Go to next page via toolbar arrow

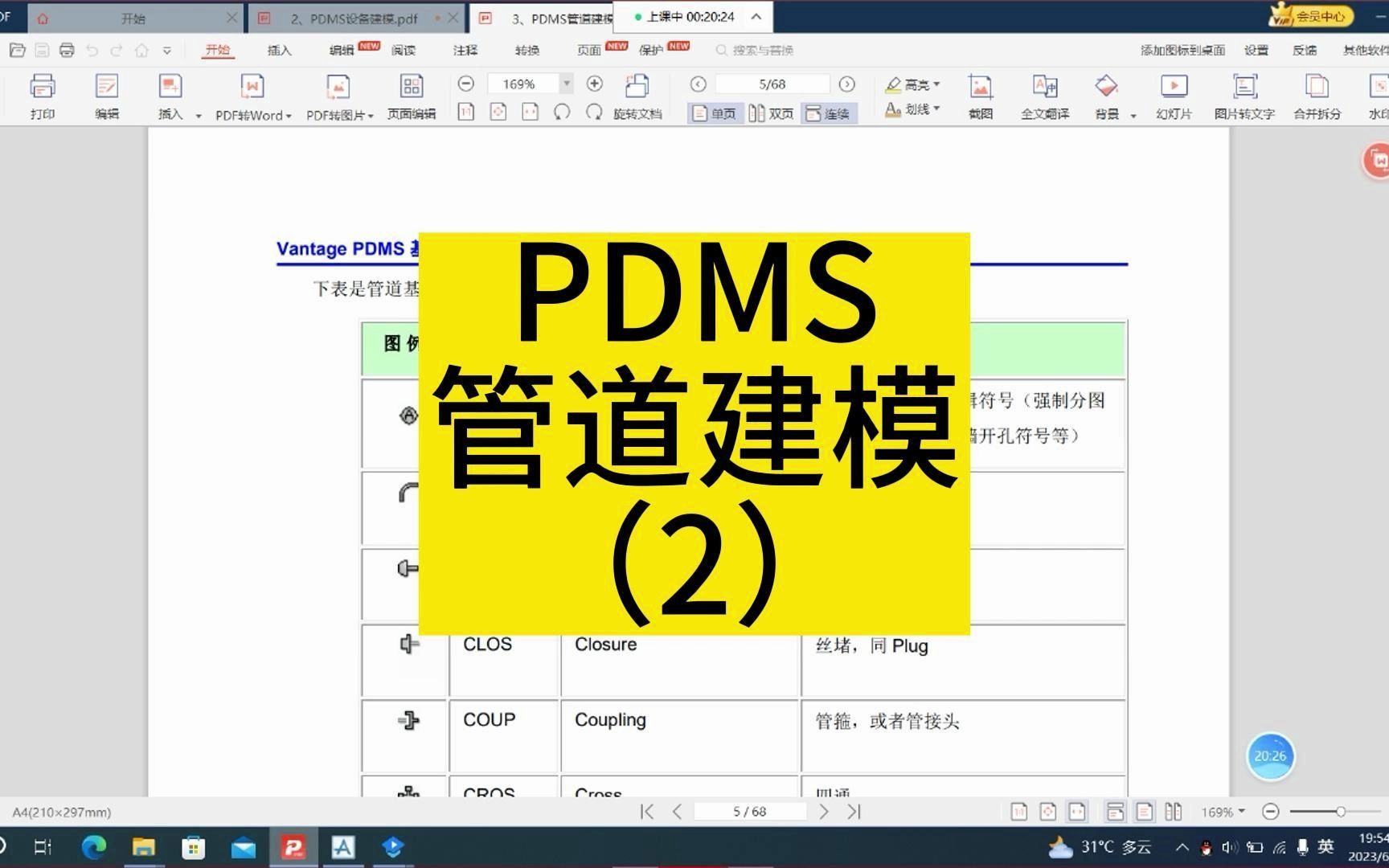tap(846, 84)
